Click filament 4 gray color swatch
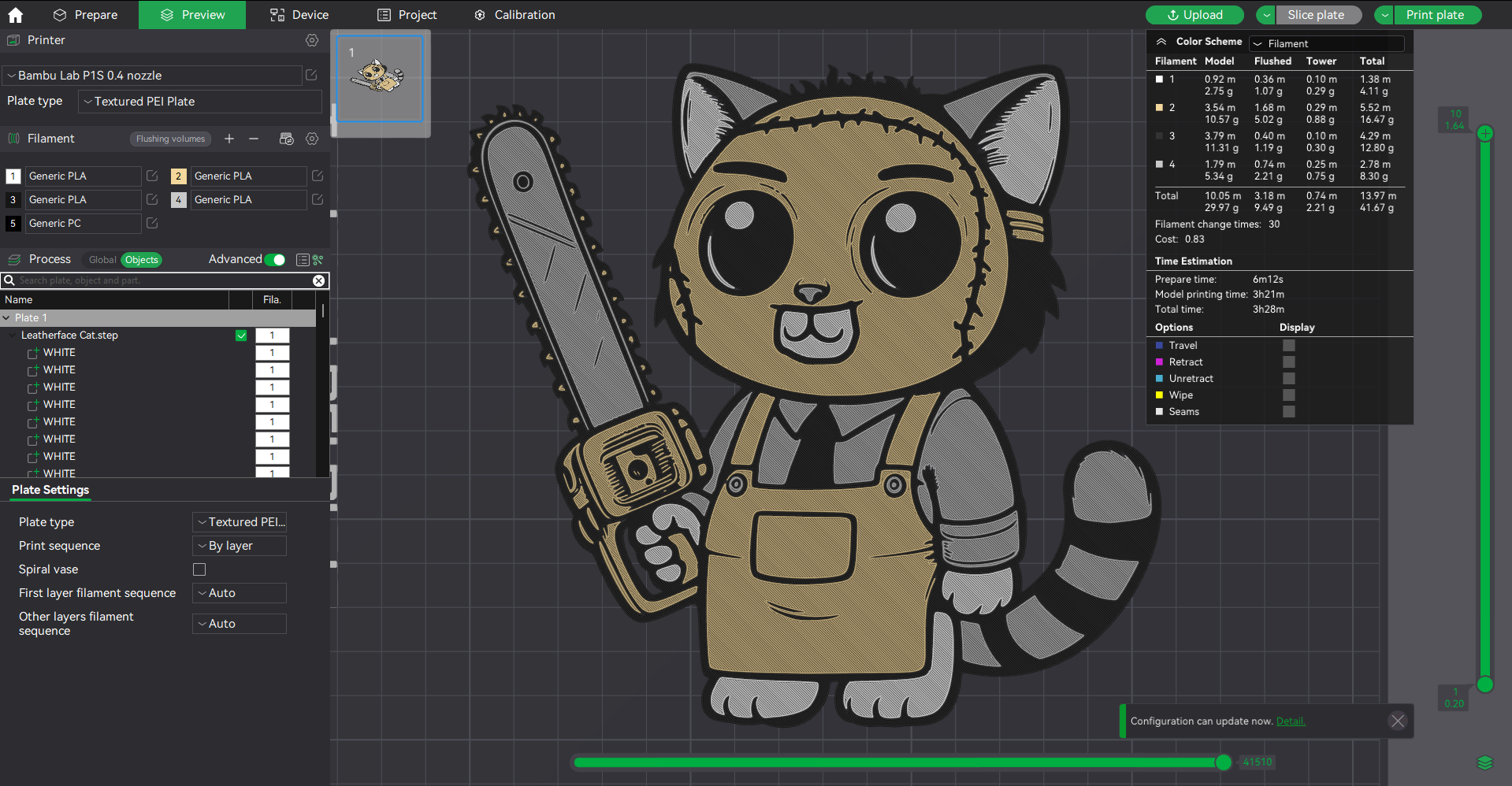1512x786 pixels. pos(179,200)
